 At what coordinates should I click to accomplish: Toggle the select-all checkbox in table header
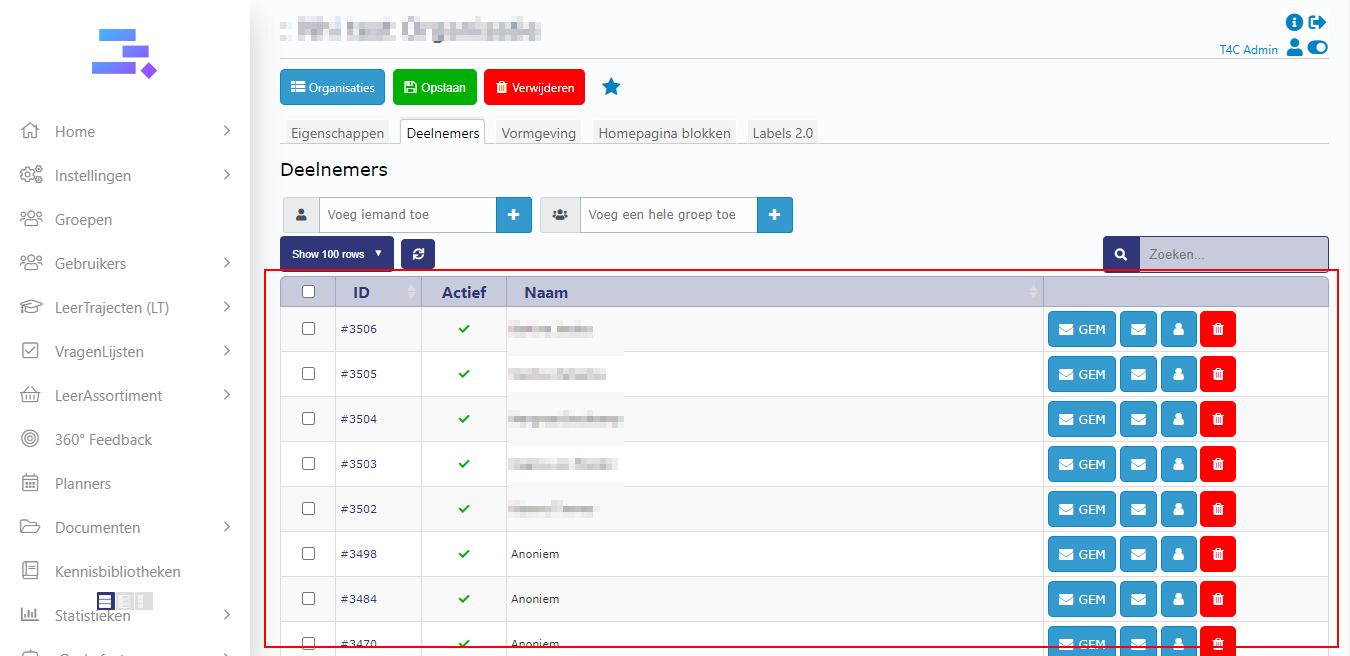click(308, 292)
